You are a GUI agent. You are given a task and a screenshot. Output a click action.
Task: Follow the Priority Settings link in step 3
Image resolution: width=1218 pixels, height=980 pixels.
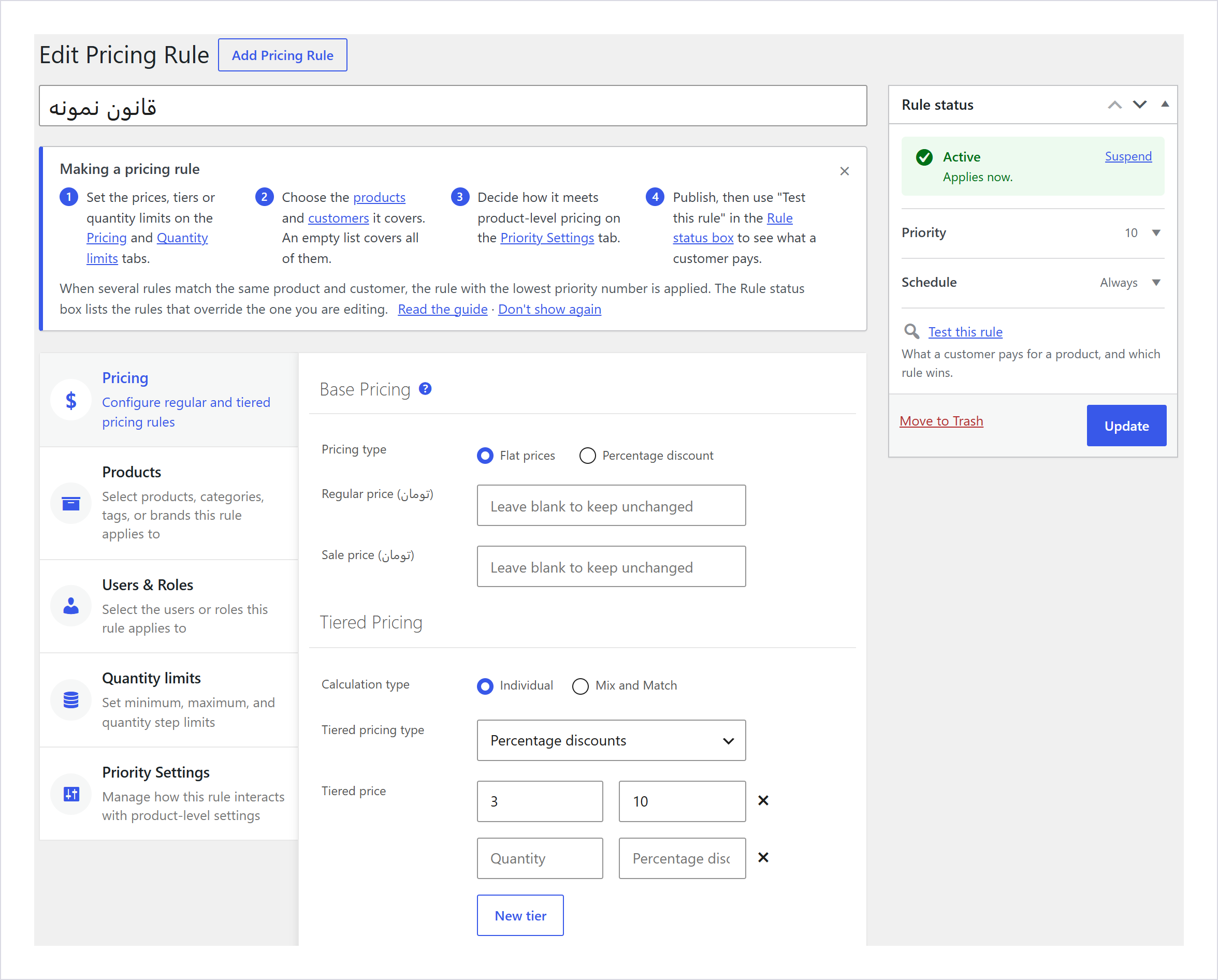[x=547, y=238]
